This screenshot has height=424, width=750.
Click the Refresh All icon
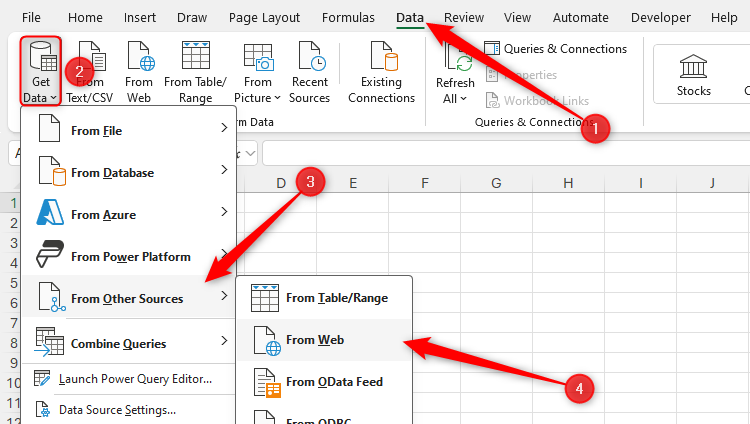coord(455,62)
